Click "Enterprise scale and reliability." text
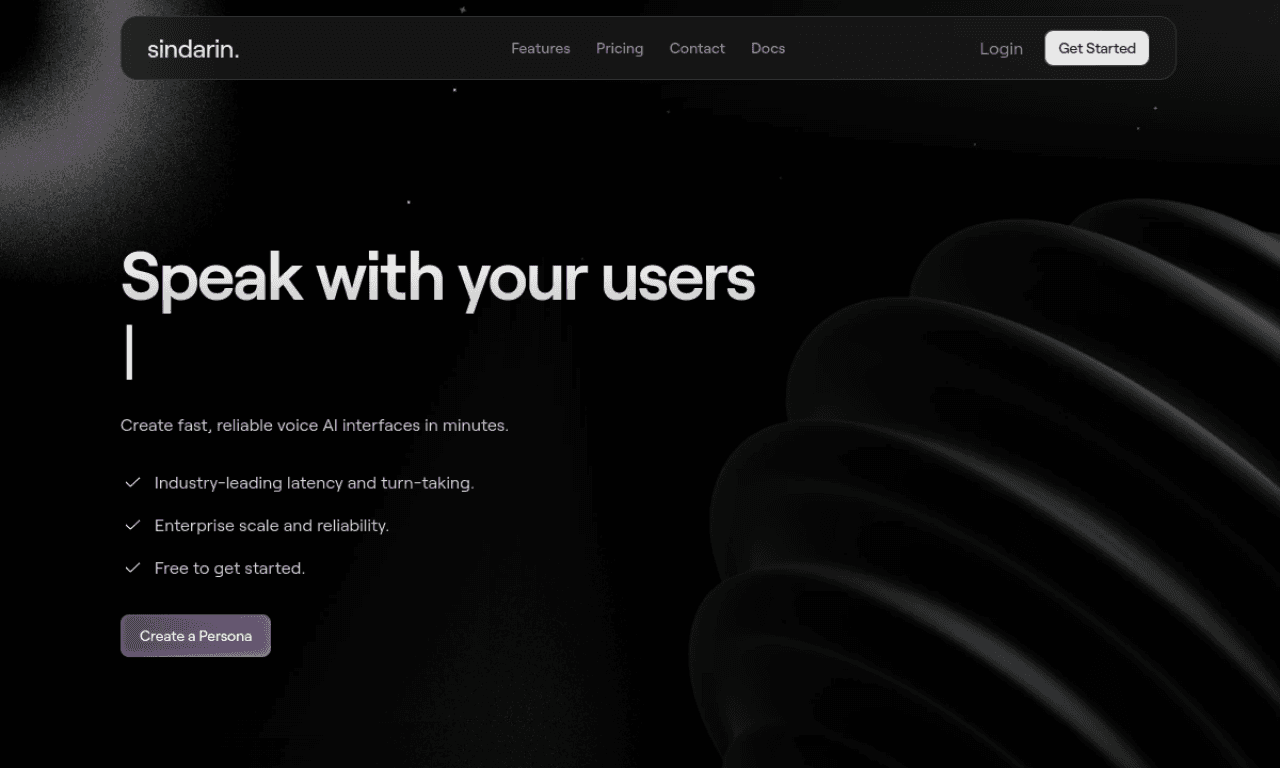The width and height of the screenshot is (1280, 768). click(272, 525)
